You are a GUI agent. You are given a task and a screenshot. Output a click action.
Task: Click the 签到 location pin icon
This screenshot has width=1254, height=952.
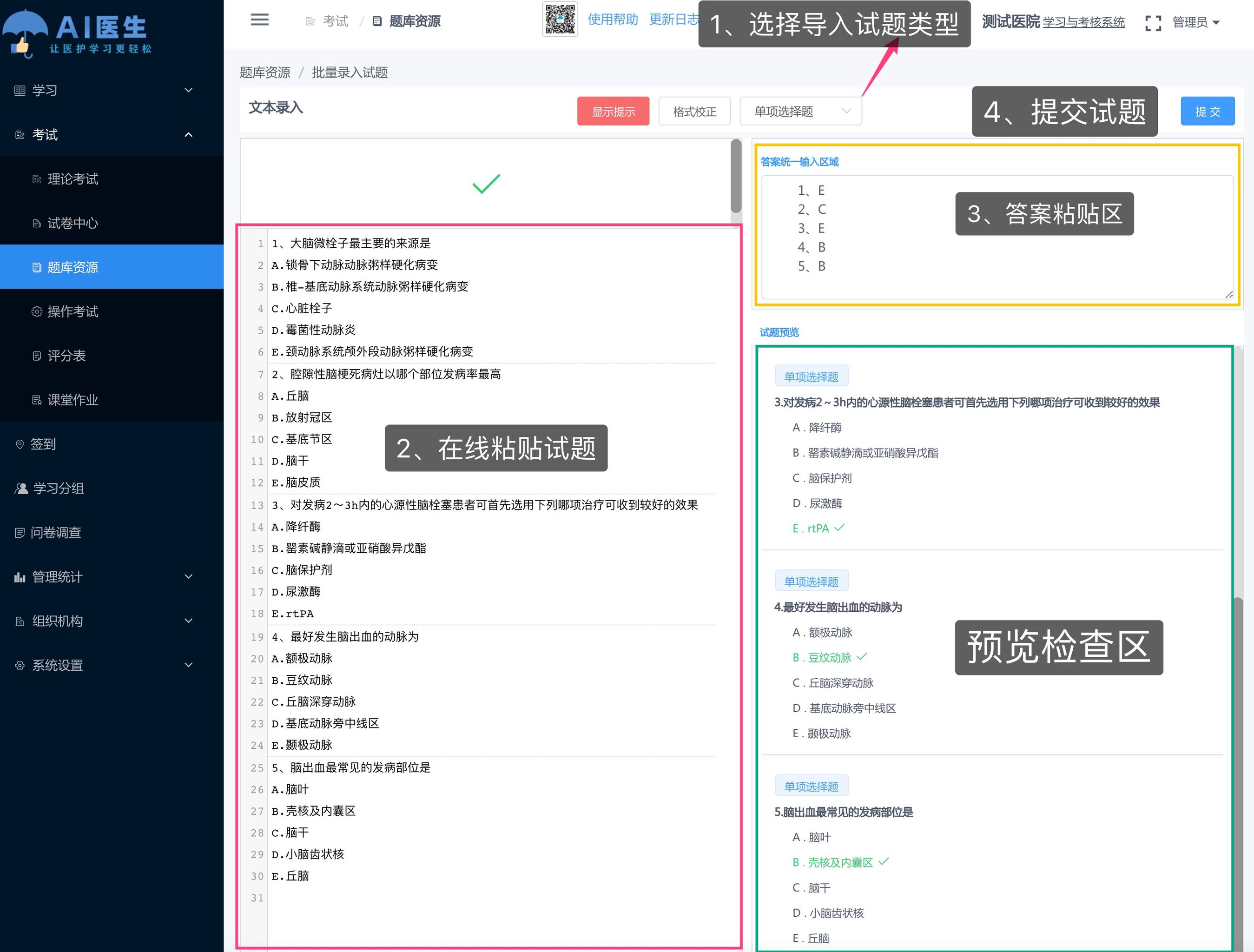pos(20,444)
